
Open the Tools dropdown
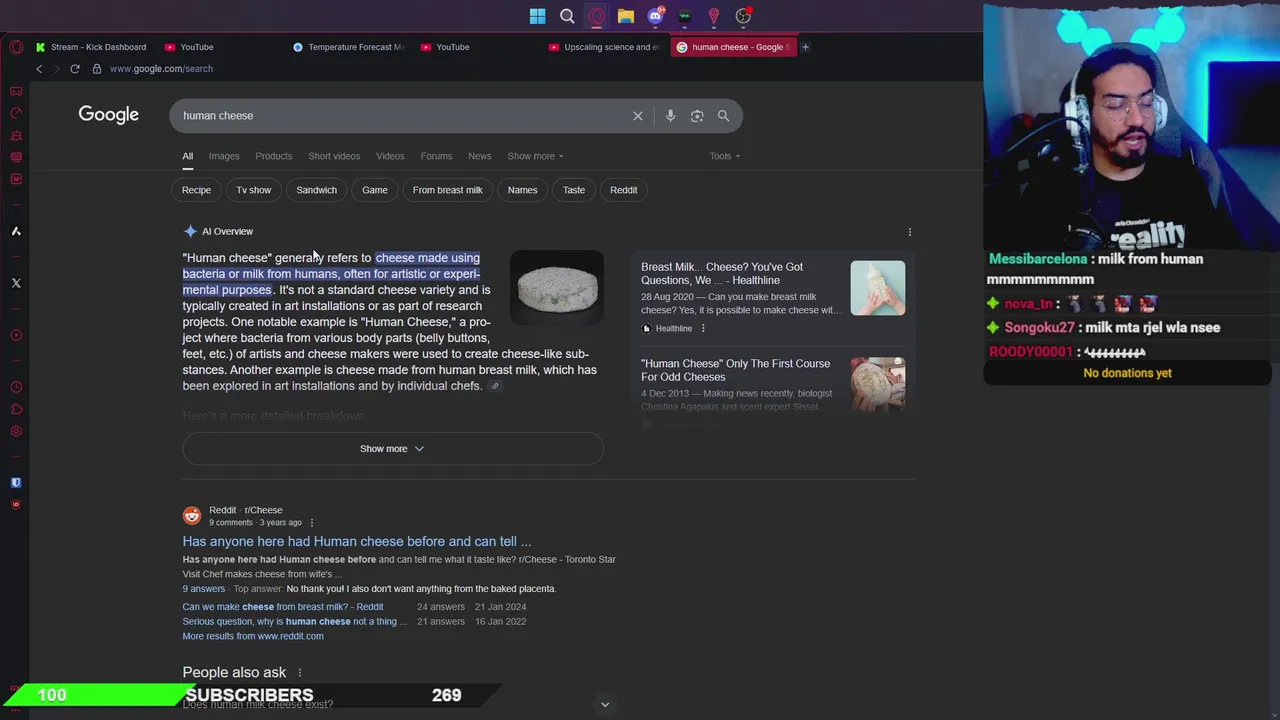pyautogui.click(x=725, y=156)
